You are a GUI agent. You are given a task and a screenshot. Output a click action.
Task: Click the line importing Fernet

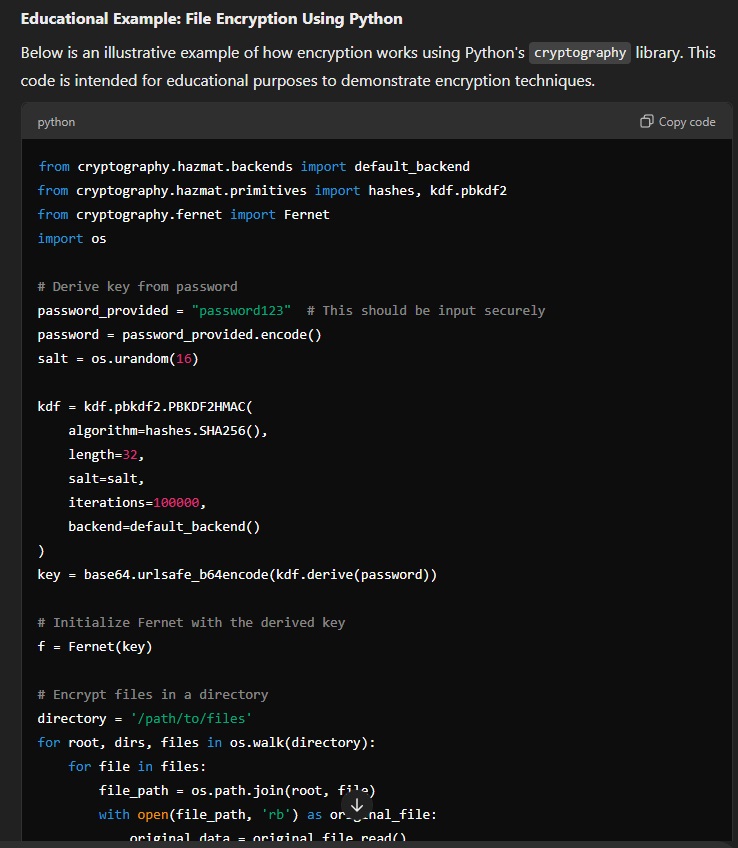pos(183,215)
